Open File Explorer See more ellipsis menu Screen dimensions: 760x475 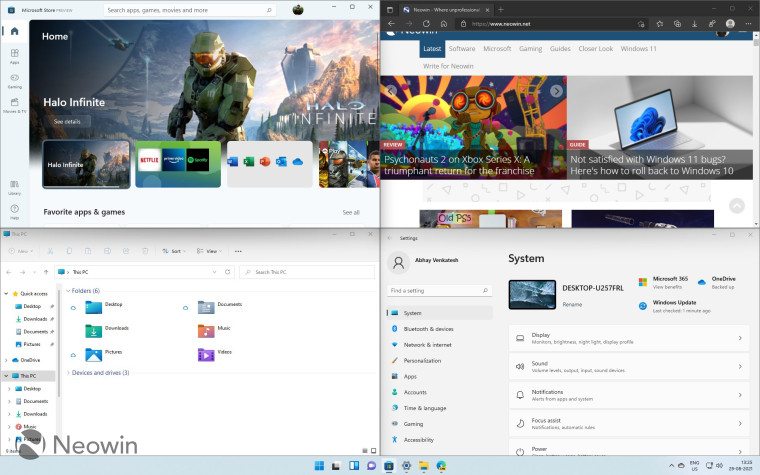coord(238,251)
